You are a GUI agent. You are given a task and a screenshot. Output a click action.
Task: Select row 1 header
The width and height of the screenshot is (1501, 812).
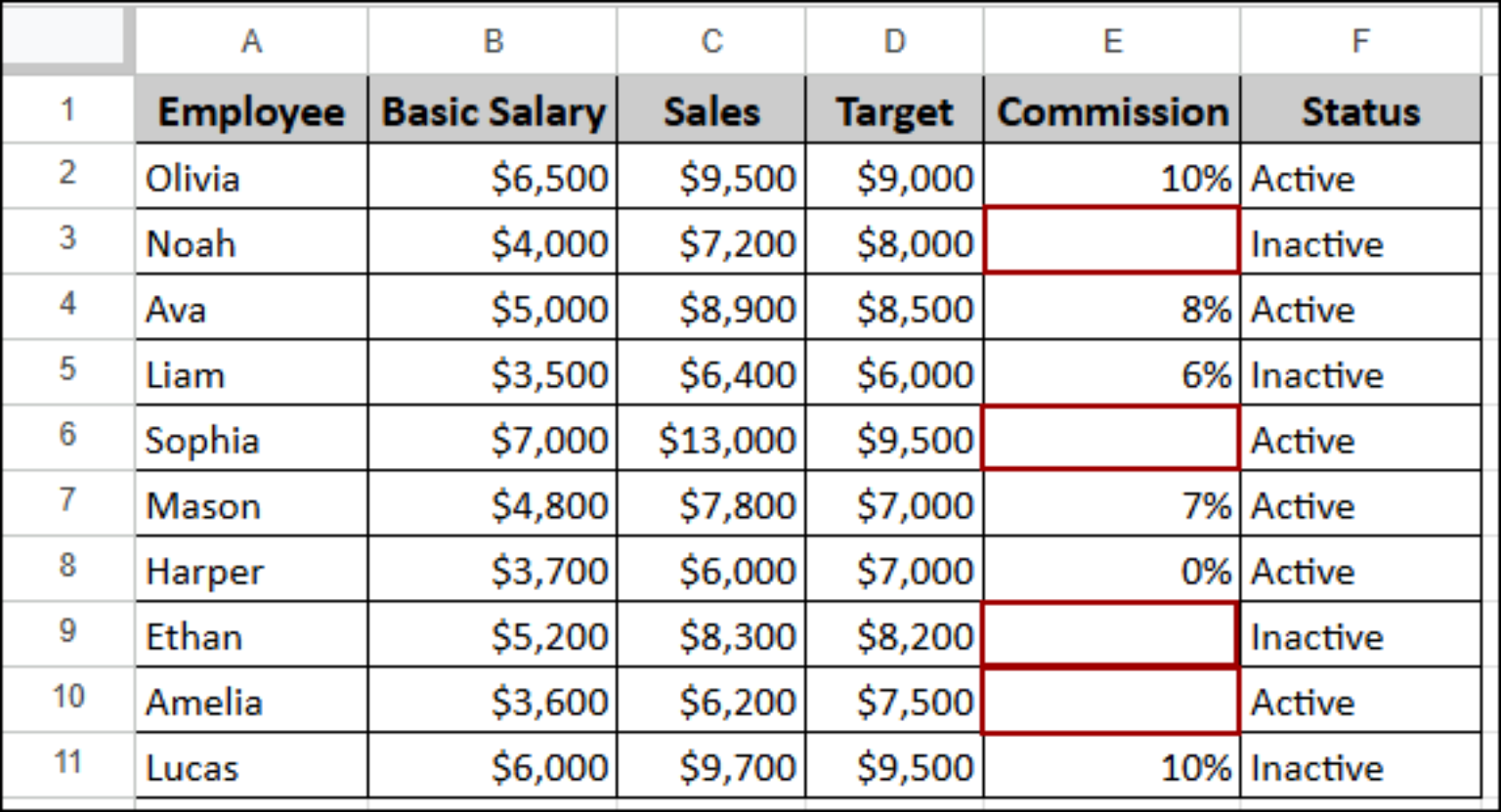(66, 109)
